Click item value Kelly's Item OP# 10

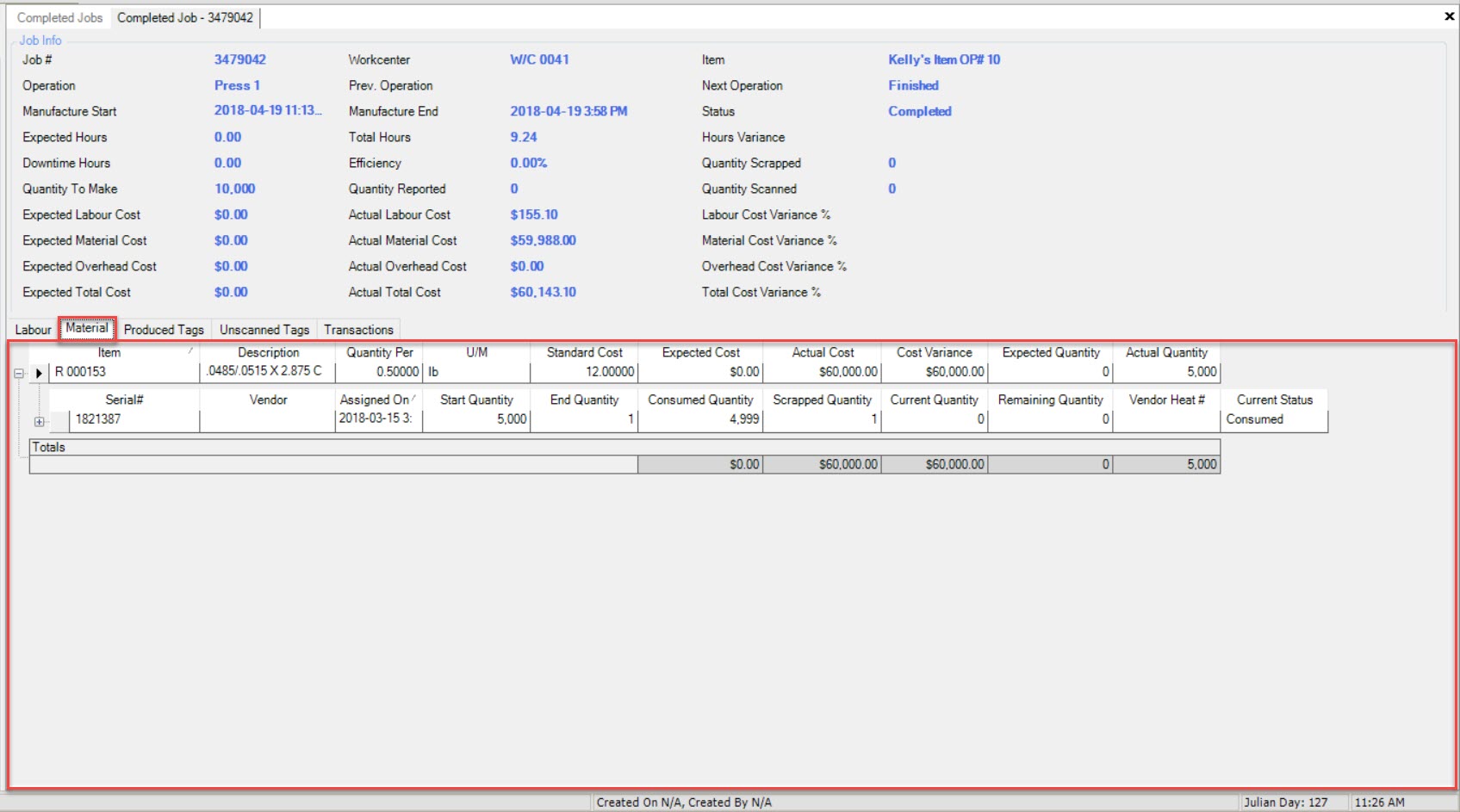coord(944,59)
